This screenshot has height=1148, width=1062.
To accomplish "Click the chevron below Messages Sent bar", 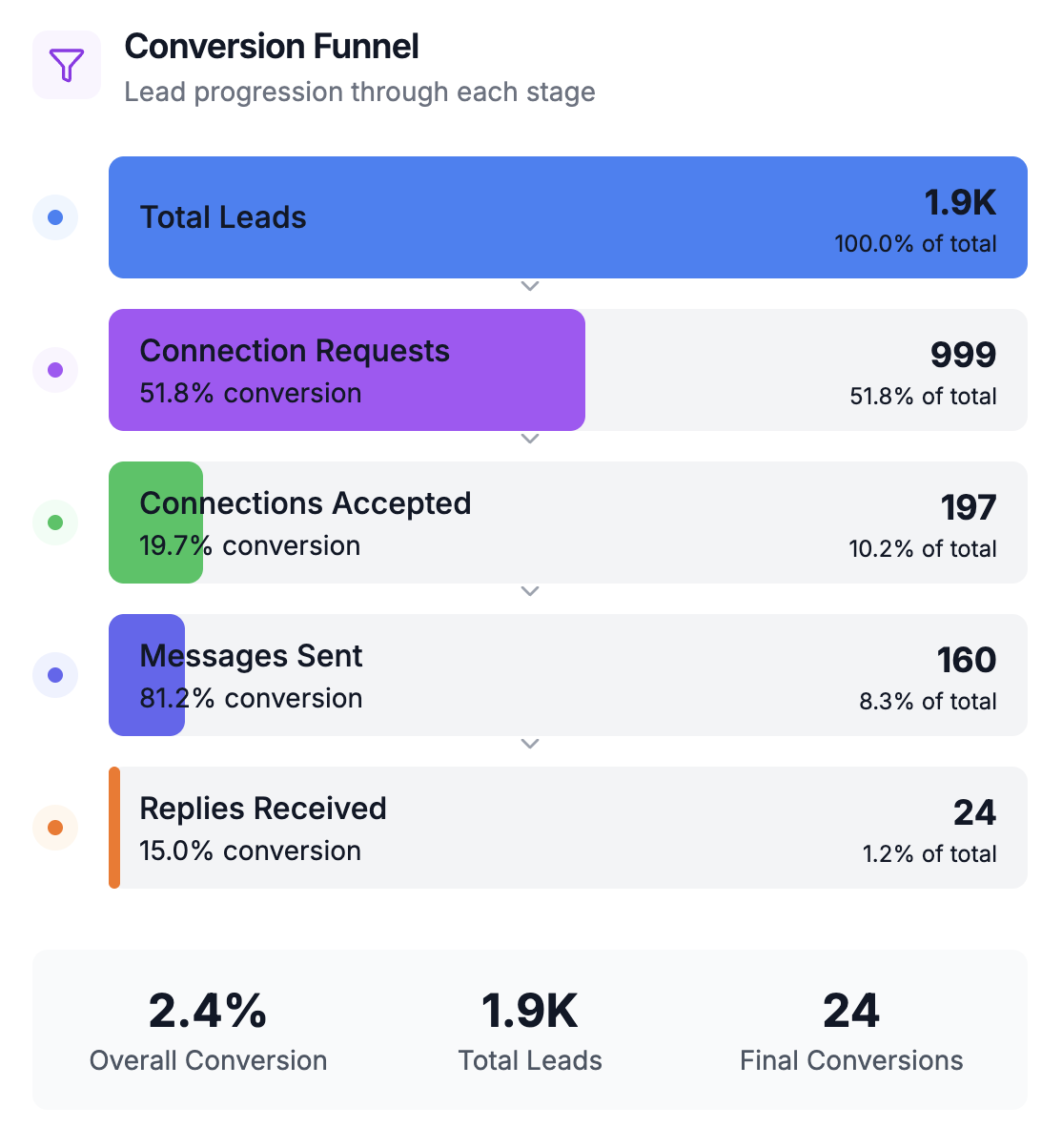I will pyautogui.click(x=531, y=744).
